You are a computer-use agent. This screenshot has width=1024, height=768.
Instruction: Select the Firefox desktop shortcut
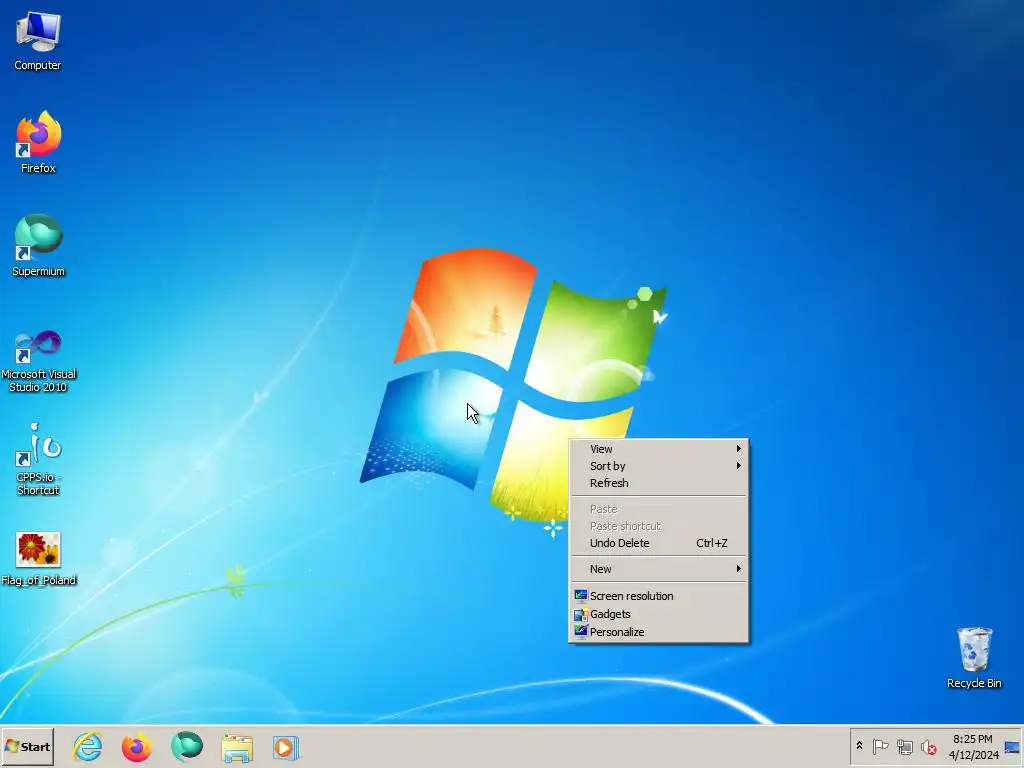pos(38,142)
